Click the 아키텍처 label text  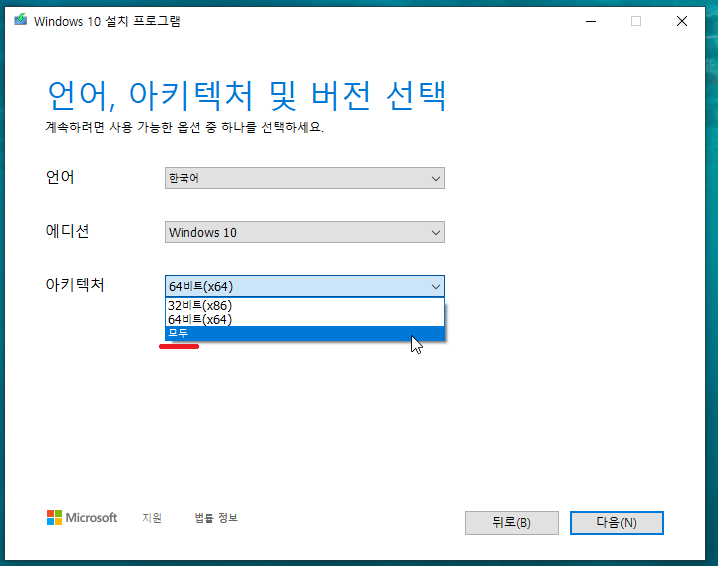point(75,285)
